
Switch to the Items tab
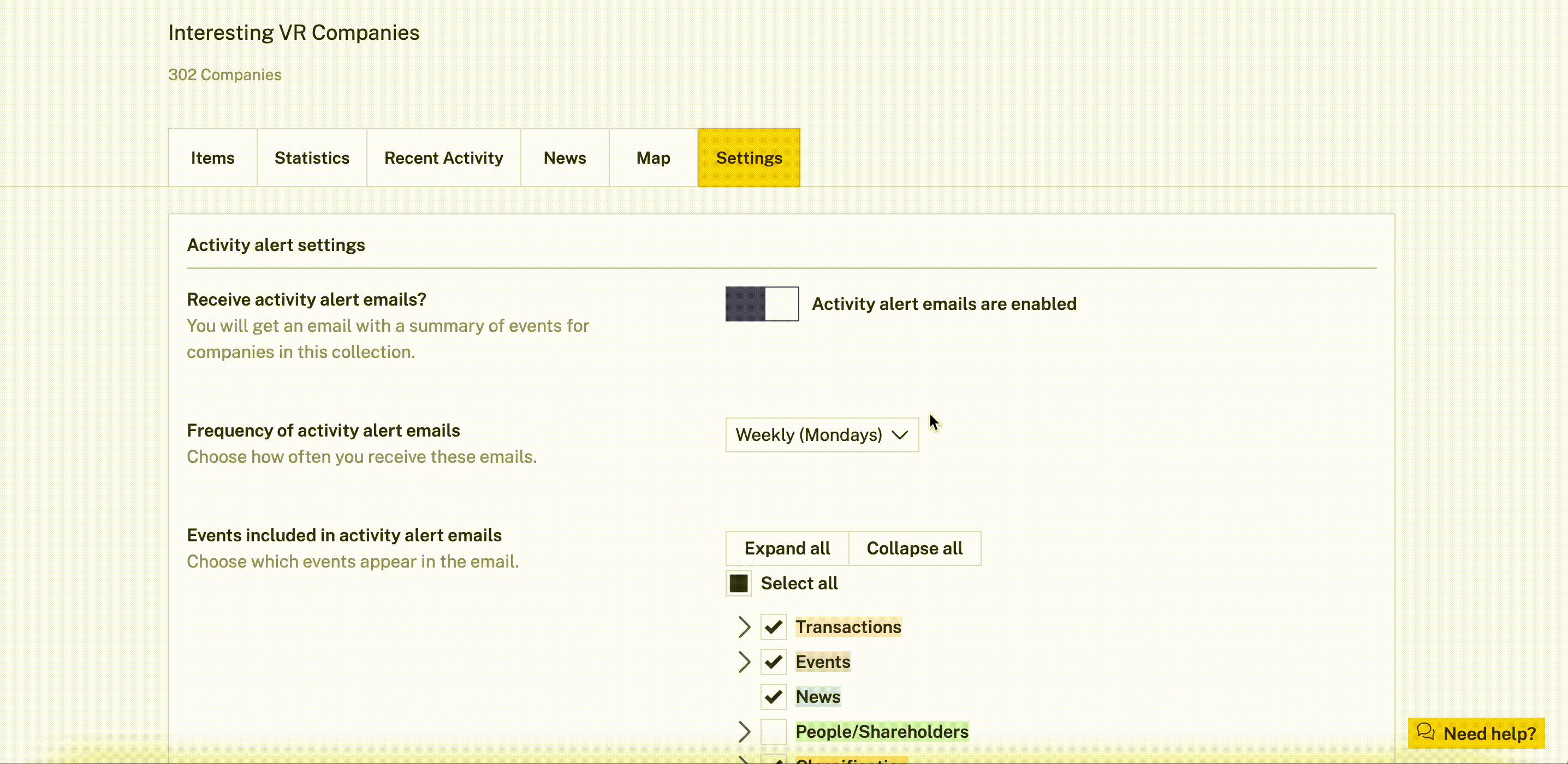212,158
